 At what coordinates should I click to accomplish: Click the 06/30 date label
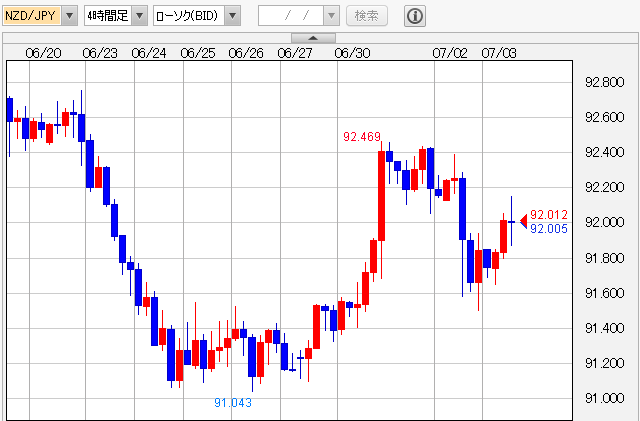click(x=352, y=53)
